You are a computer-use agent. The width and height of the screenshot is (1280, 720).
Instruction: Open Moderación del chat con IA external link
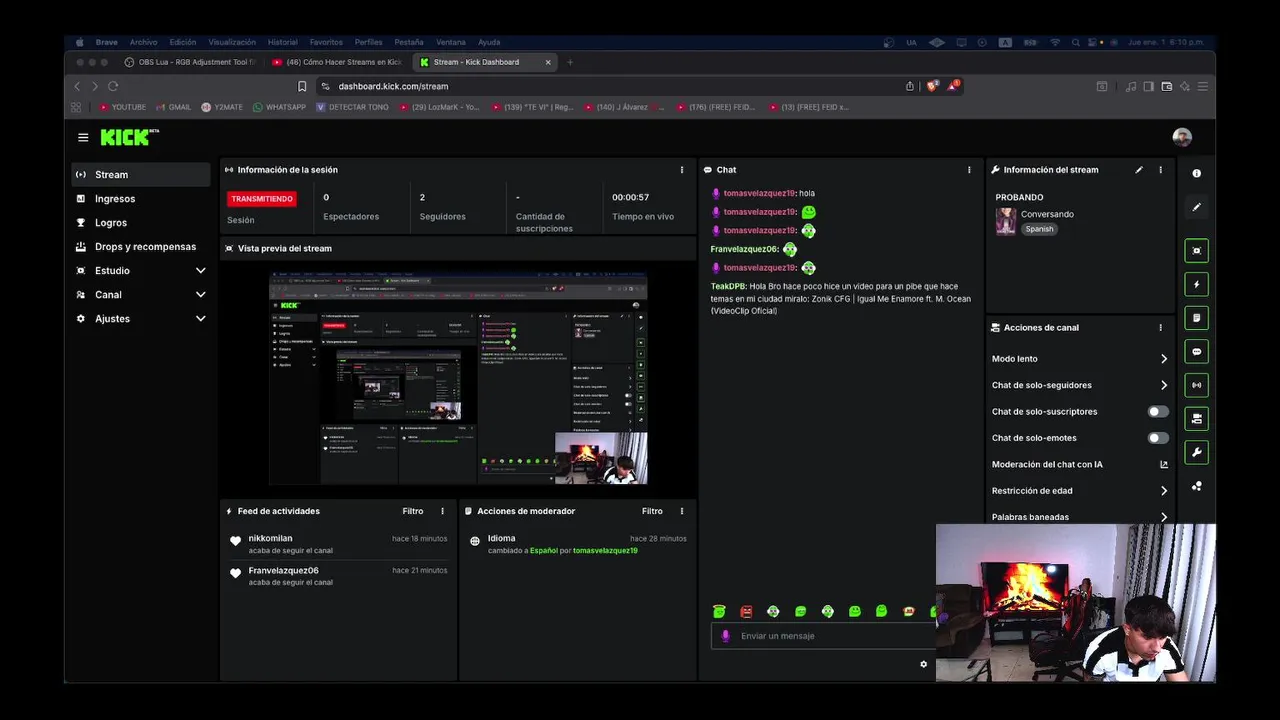[x=1164, y=464]
